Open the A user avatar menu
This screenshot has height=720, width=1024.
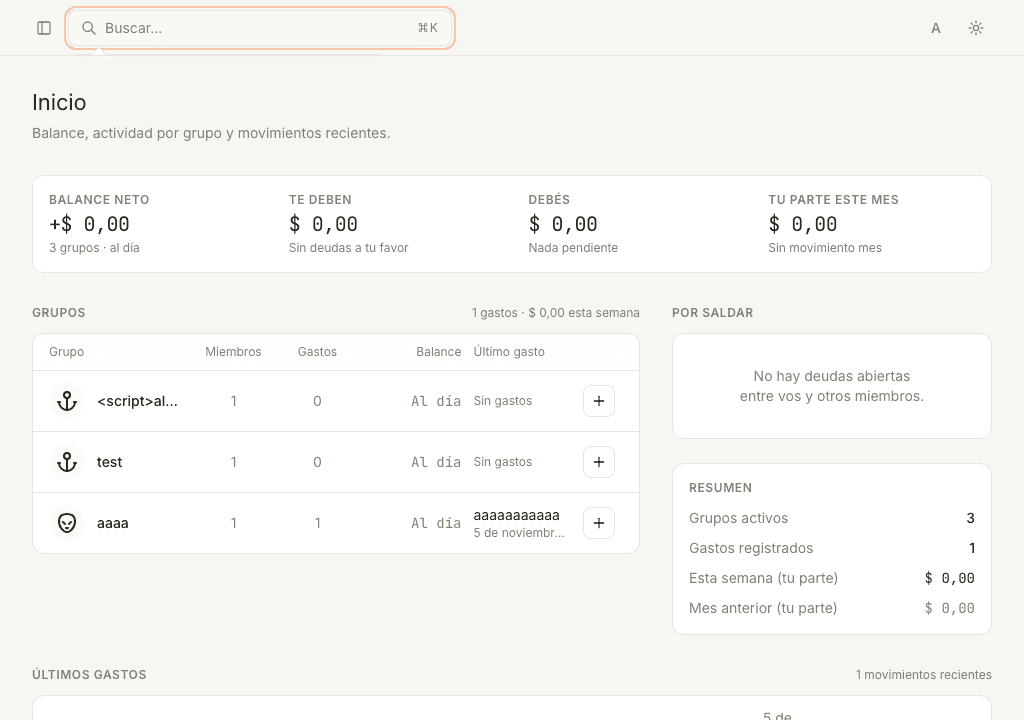pyautogui.click(x=936, y=28)
